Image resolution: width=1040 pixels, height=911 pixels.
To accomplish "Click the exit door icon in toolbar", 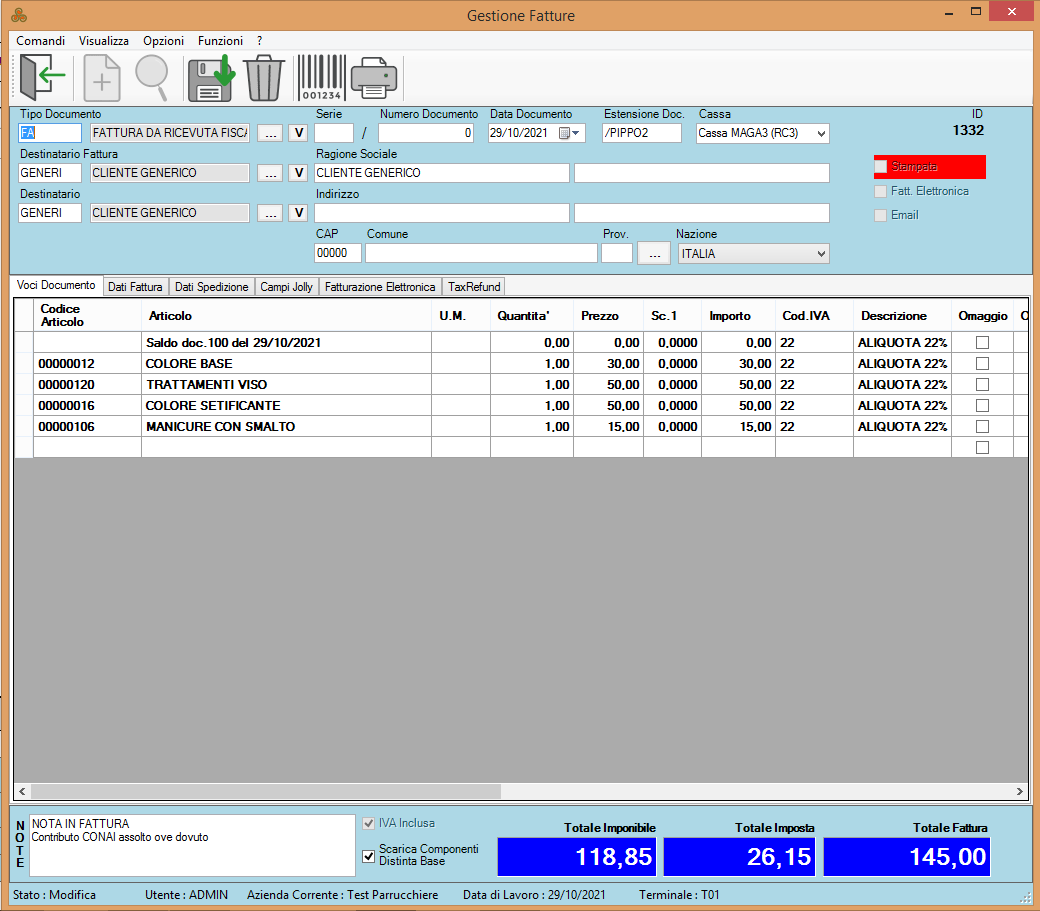I will click(x=42, y=77).
